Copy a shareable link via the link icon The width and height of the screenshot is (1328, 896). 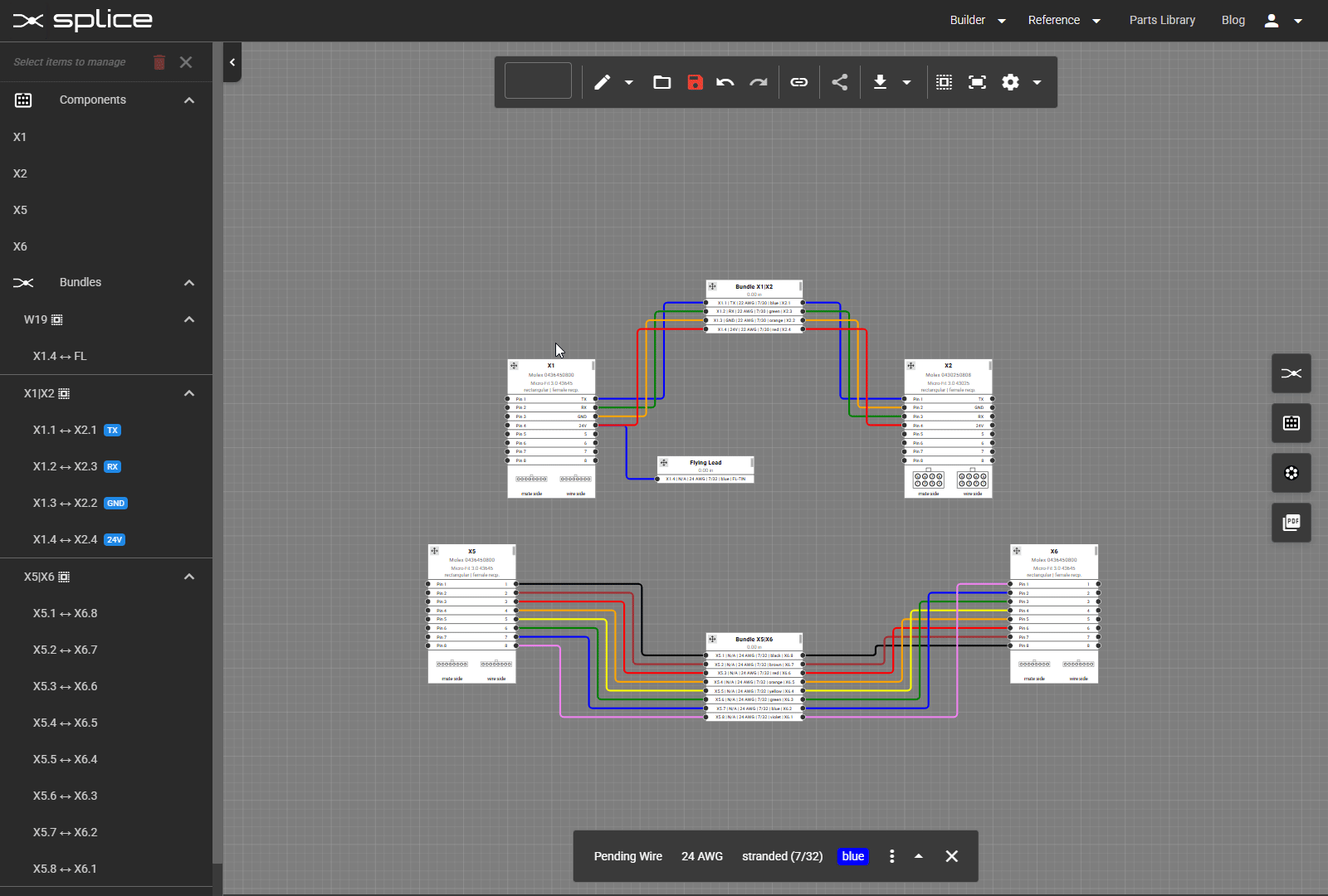799,82
